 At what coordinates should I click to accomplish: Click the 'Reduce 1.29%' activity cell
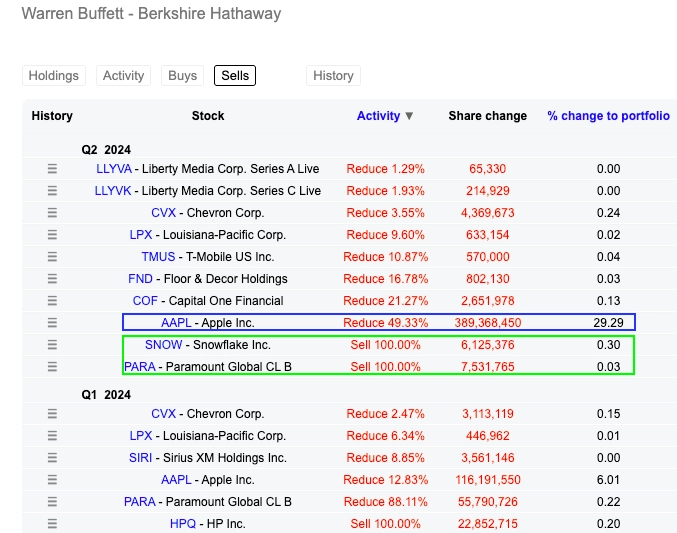coord(386,168)
